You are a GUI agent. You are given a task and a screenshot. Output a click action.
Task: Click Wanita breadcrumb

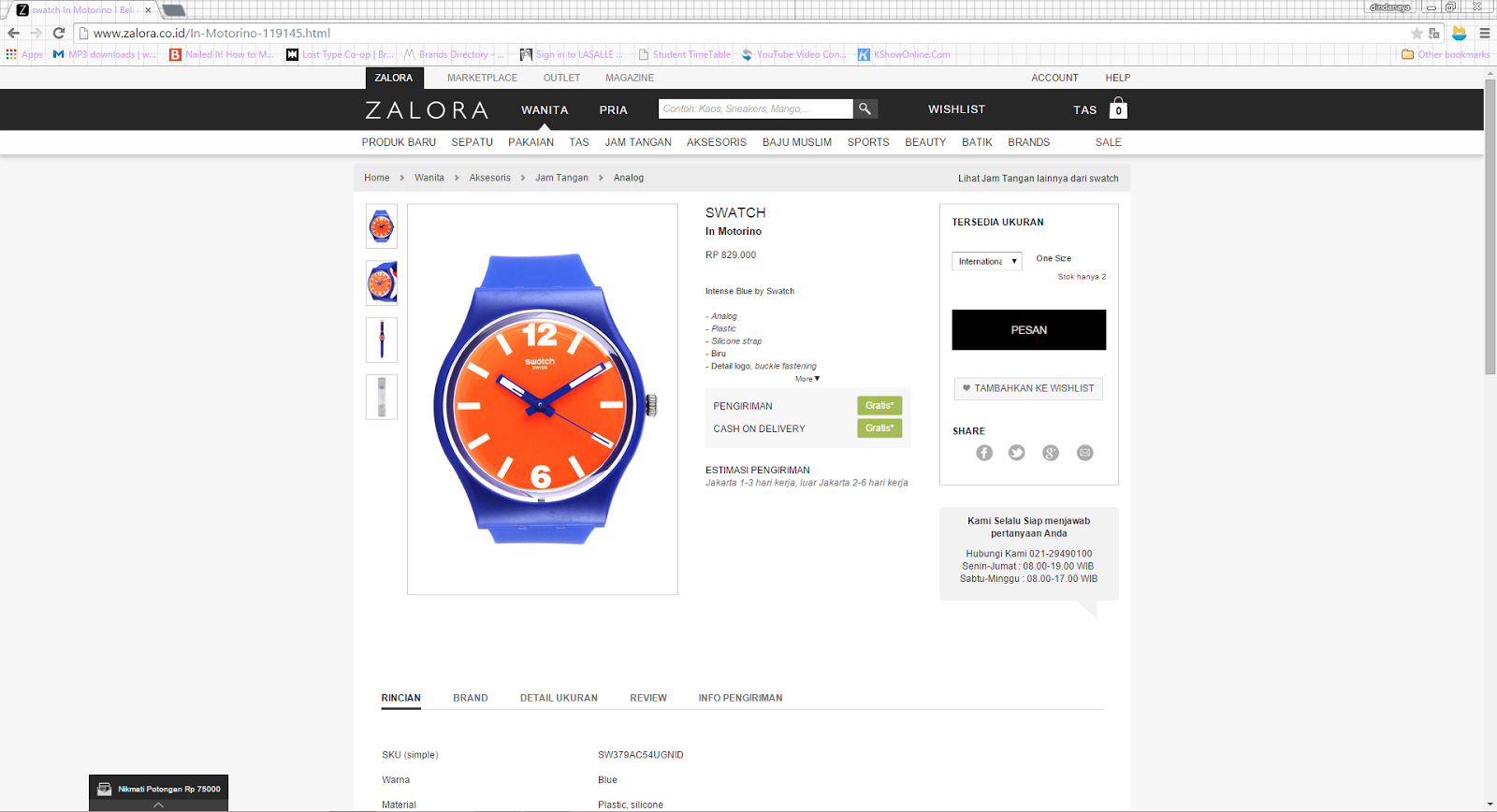(x=429, y=178)
